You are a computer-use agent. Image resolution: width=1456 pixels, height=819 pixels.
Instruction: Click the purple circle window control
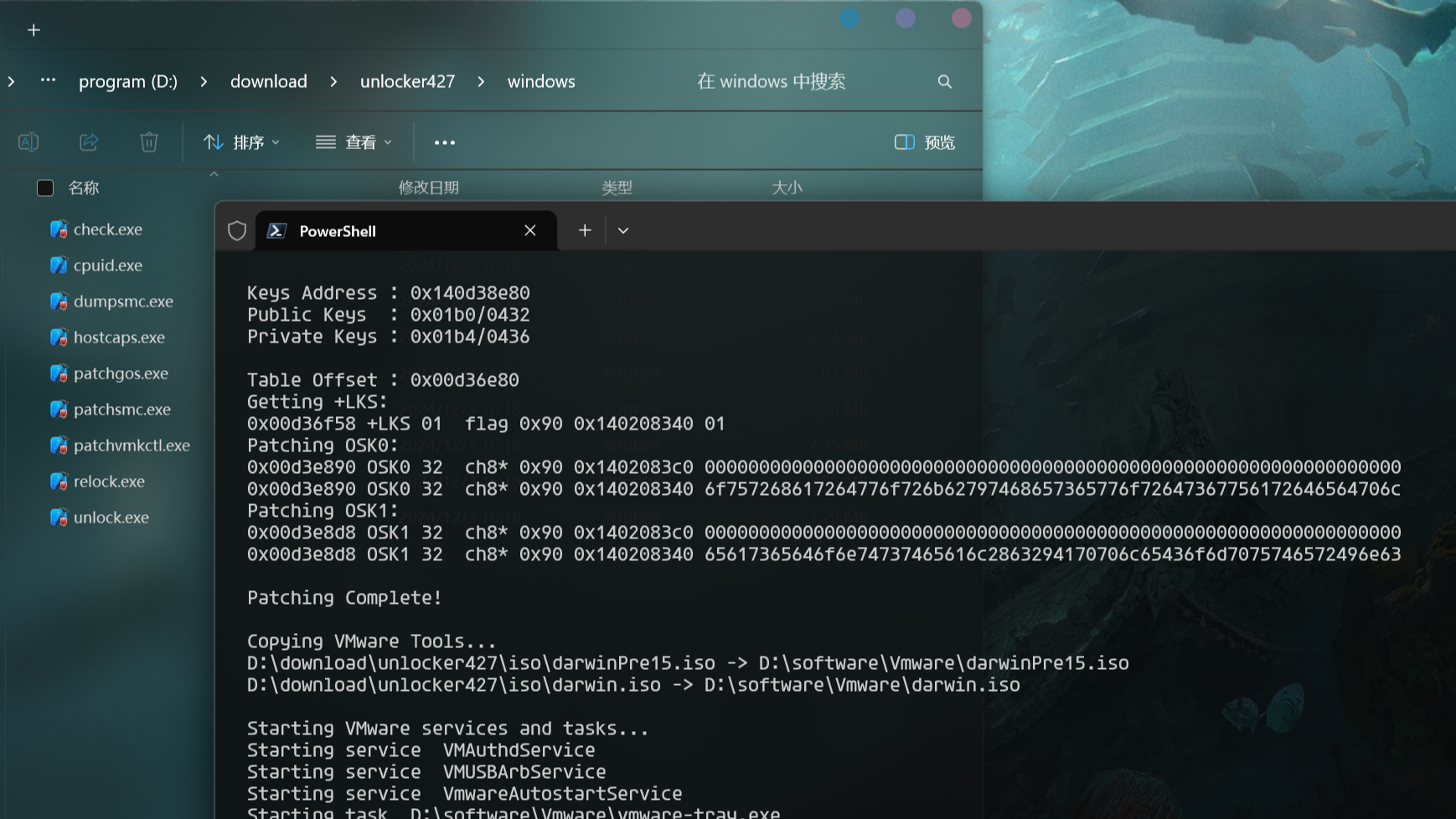tap(906, 18)
